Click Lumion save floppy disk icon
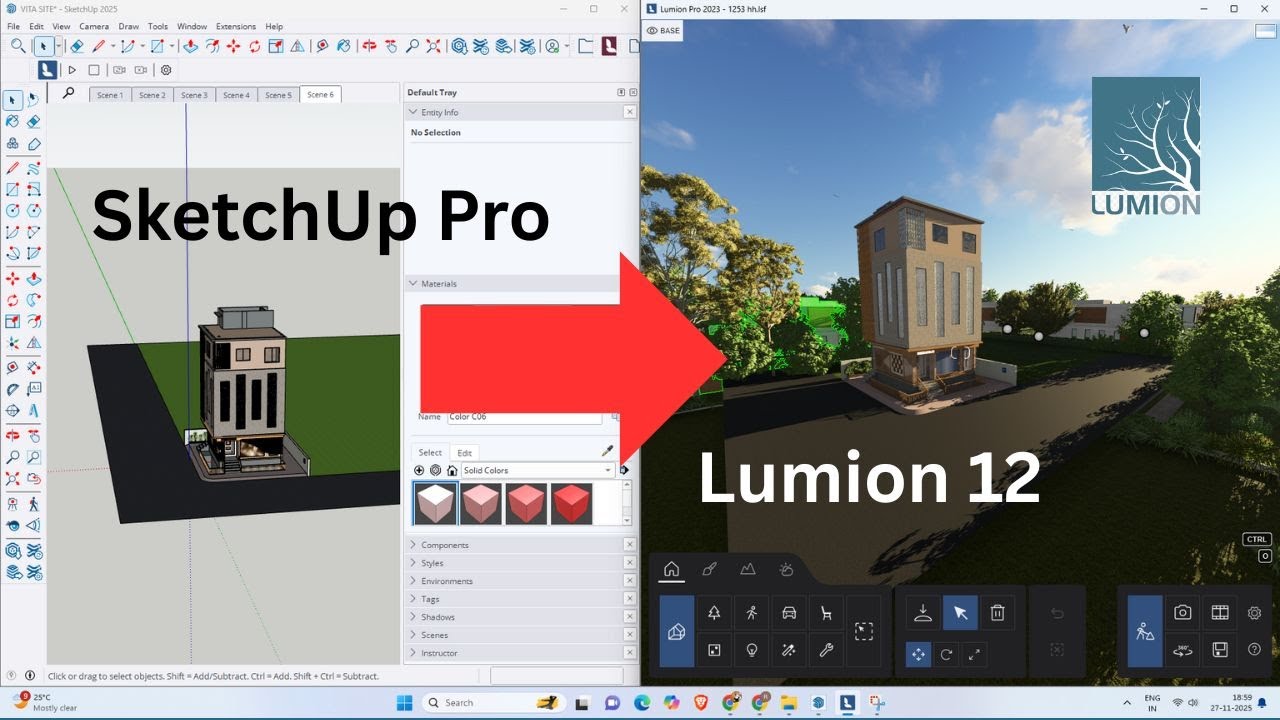Image resolution: width=1280 pixels, height=720 pixels. click(1220, 650)
